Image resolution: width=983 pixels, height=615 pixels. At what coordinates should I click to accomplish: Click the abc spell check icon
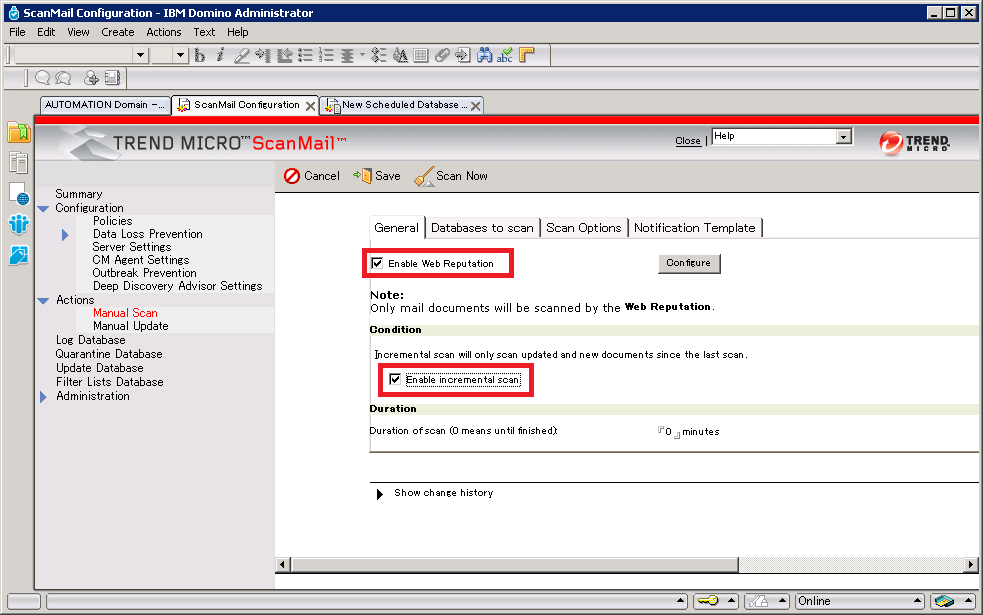pyautogui.click(x=505, y=56)
